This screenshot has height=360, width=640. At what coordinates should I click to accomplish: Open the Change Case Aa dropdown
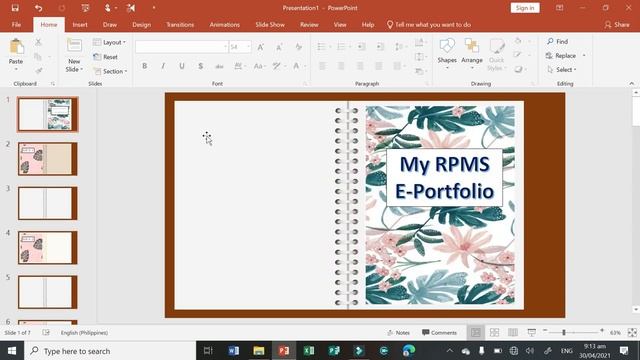(259, 66)
